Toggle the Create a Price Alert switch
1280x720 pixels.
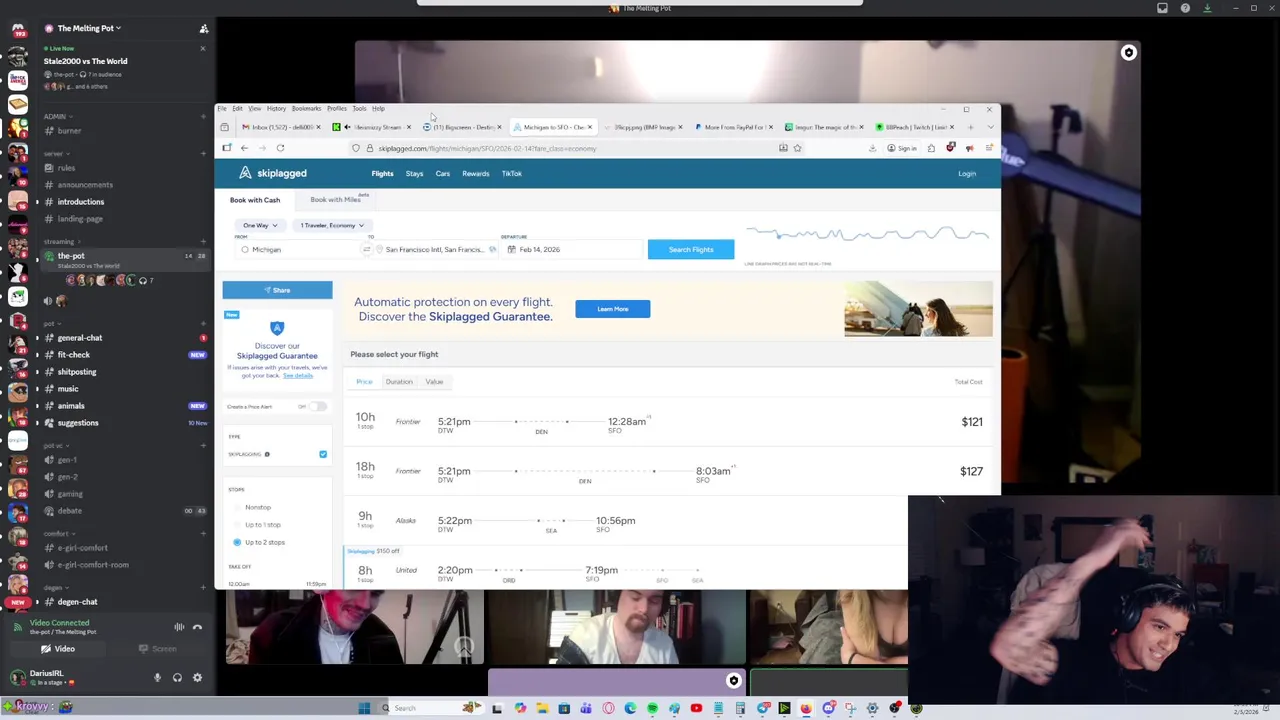[317, 407]
